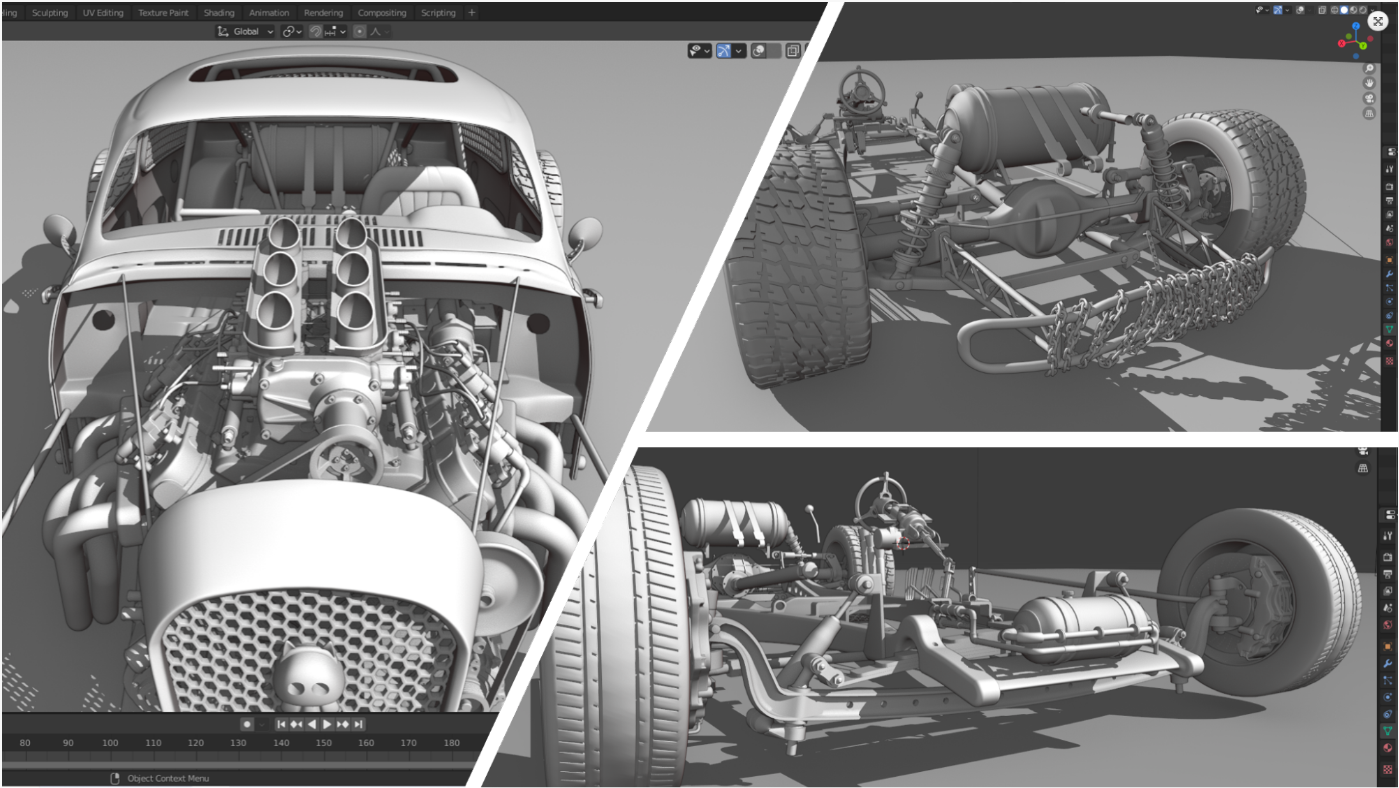Open eye-icon object visibility dropdown, left viewport
The height and width of the screenshot is (788, 1399).
click(699, 50)
